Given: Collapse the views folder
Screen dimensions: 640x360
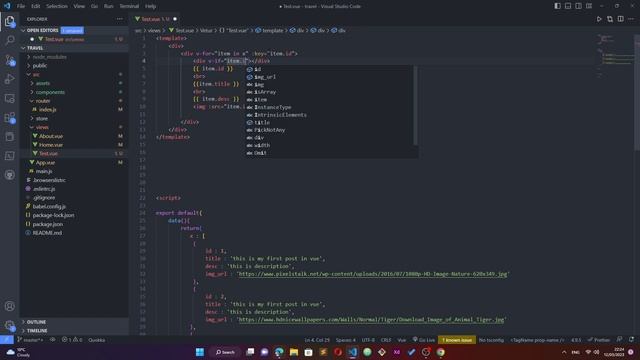Looking at the screenshot, I should coord(42,127).
